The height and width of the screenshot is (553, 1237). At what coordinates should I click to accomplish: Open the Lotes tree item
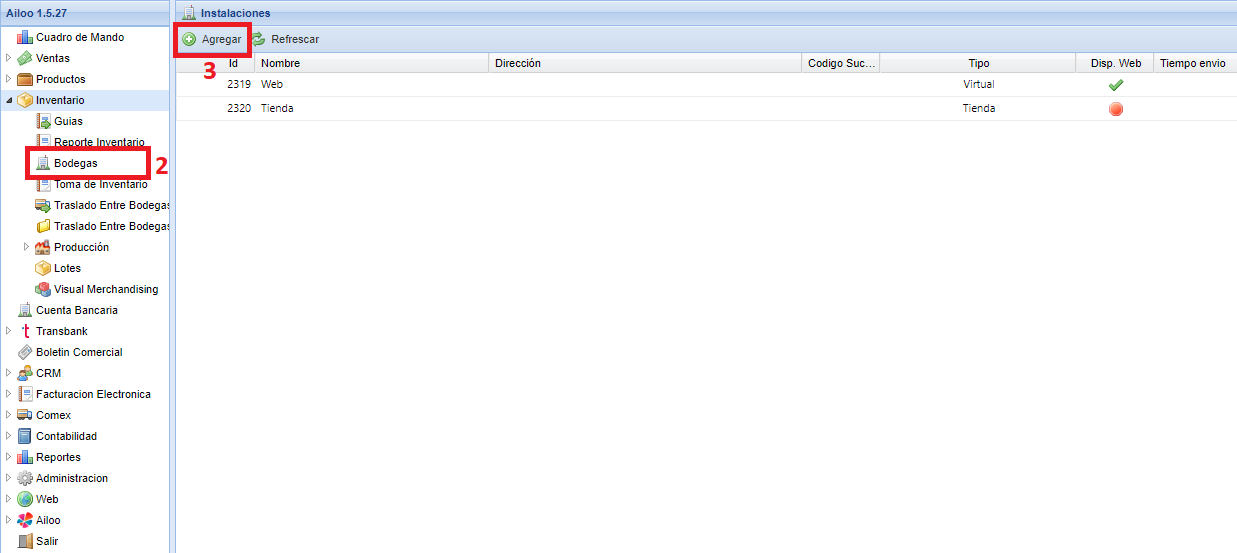tap(68, 268)
